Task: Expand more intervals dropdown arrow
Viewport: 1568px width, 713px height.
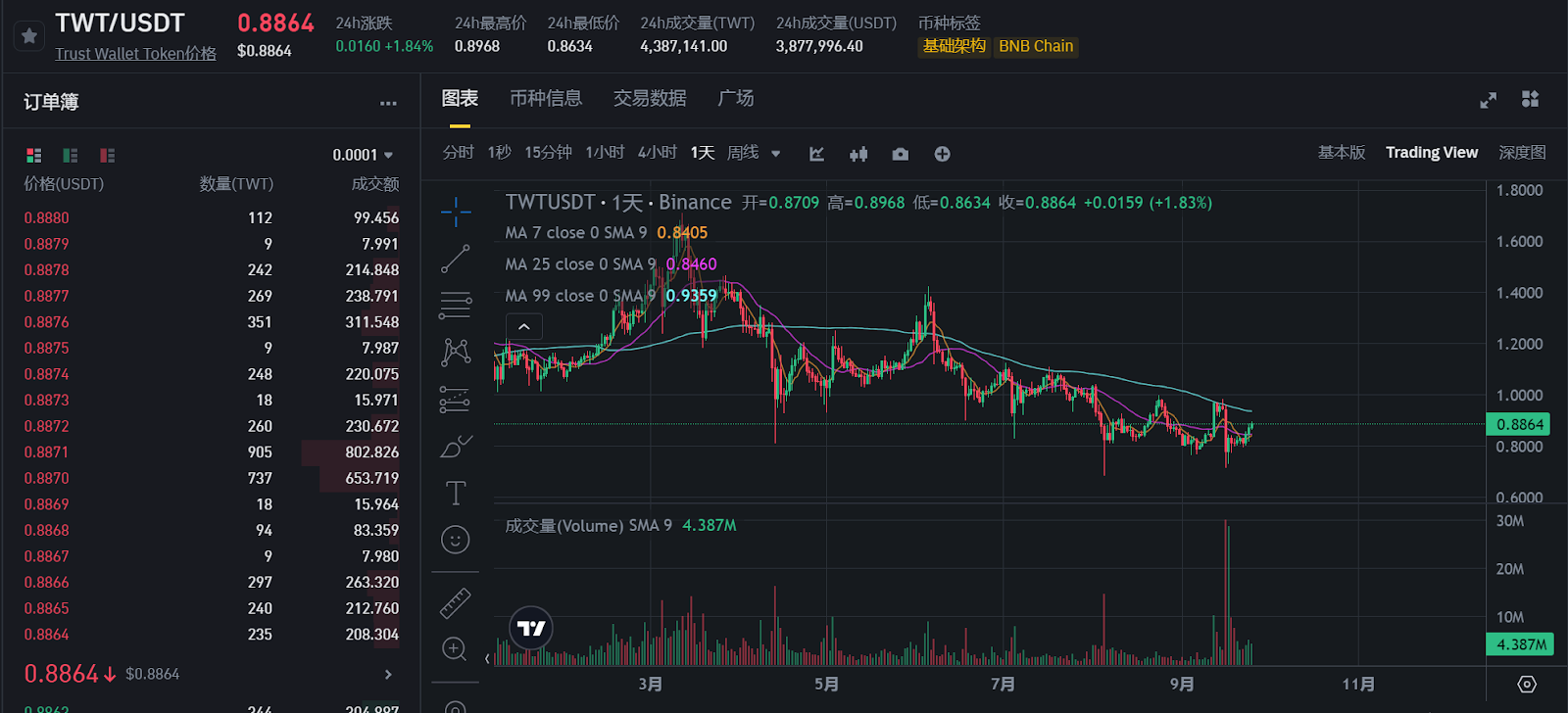Action: coord(776,154)
